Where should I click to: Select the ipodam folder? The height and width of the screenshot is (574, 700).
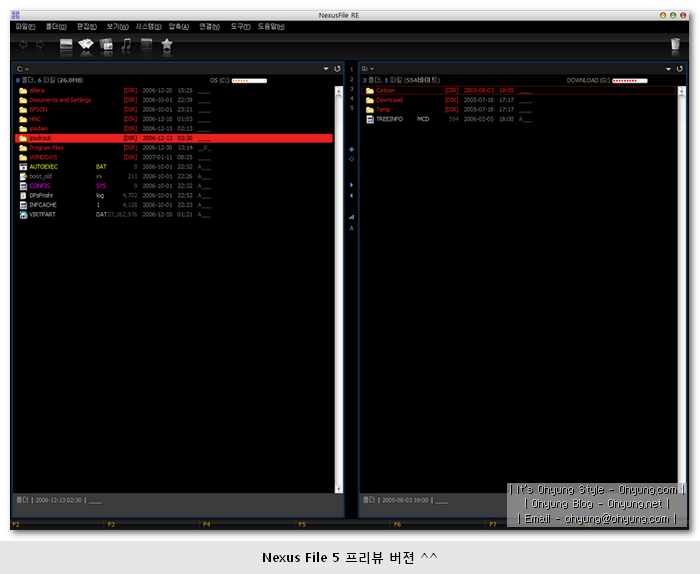coord(38,129)
